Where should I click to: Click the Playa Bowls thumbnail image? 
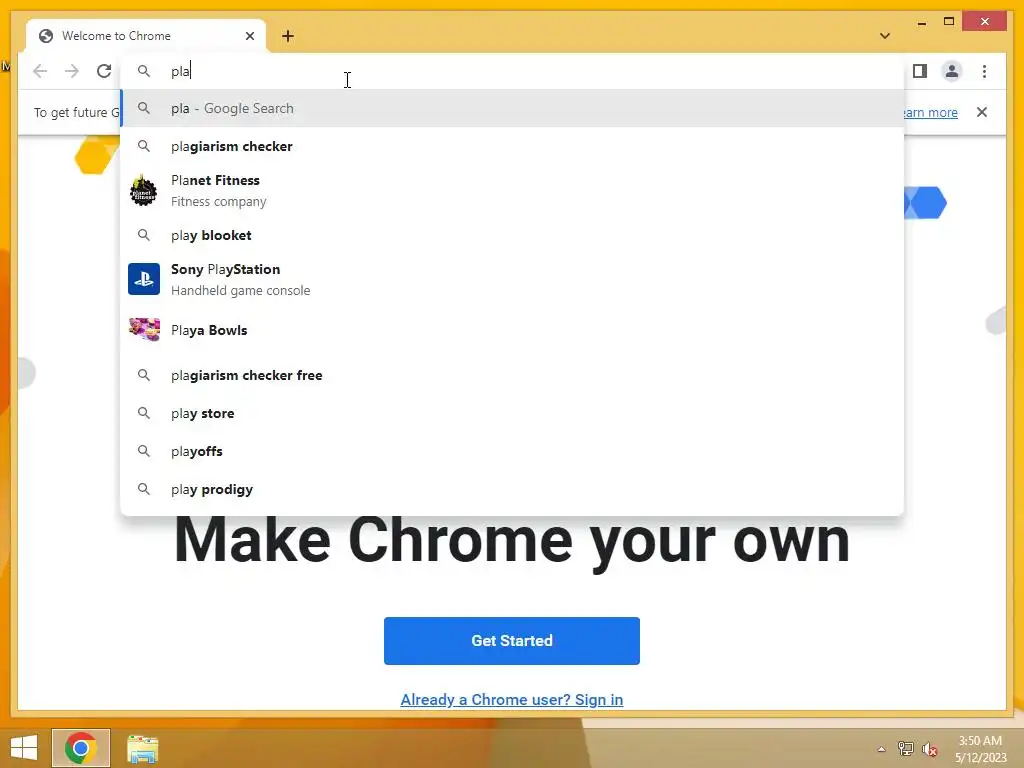(144, 330)
